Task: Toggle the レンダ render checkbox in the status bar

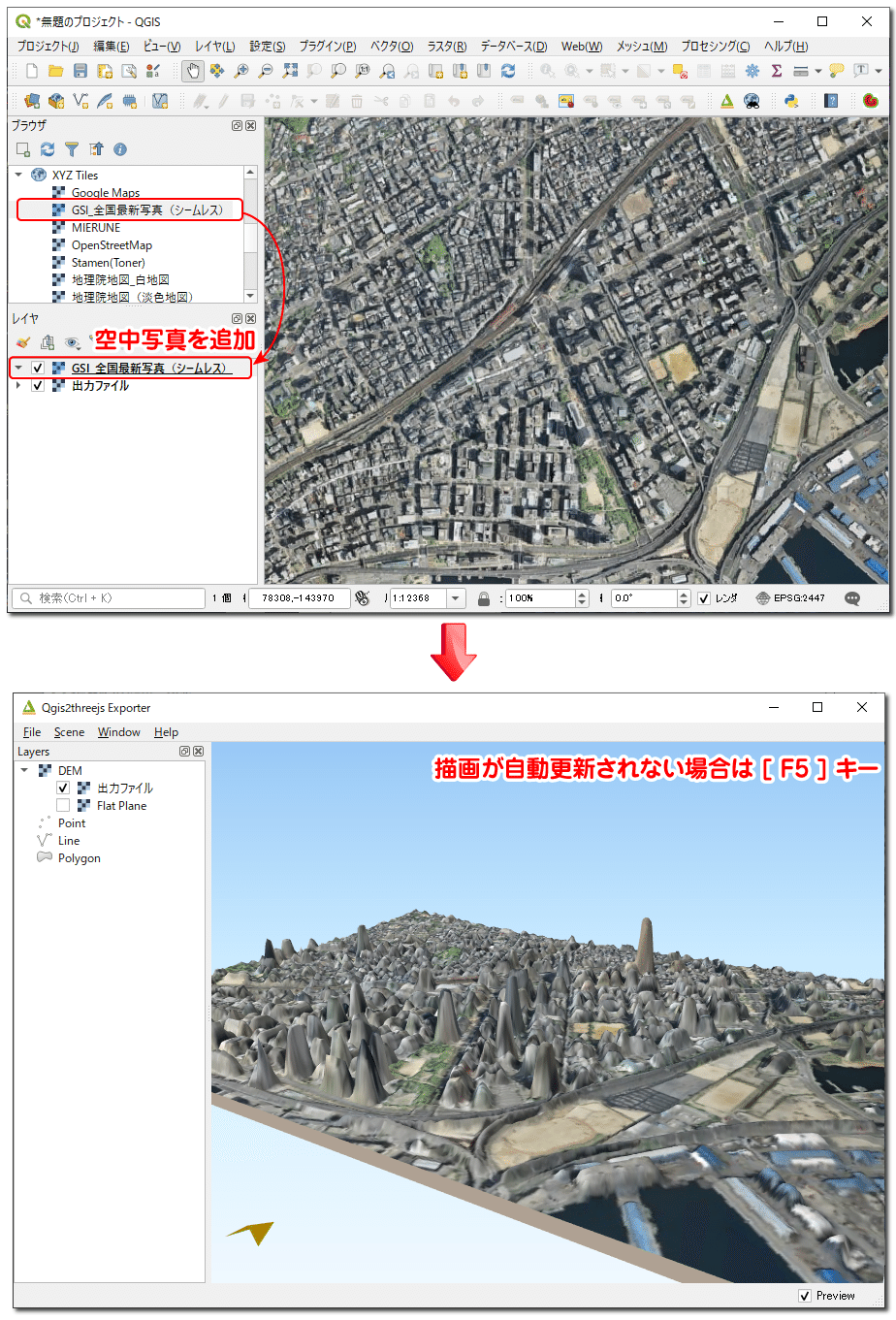Action: click(x=704, y=598)
